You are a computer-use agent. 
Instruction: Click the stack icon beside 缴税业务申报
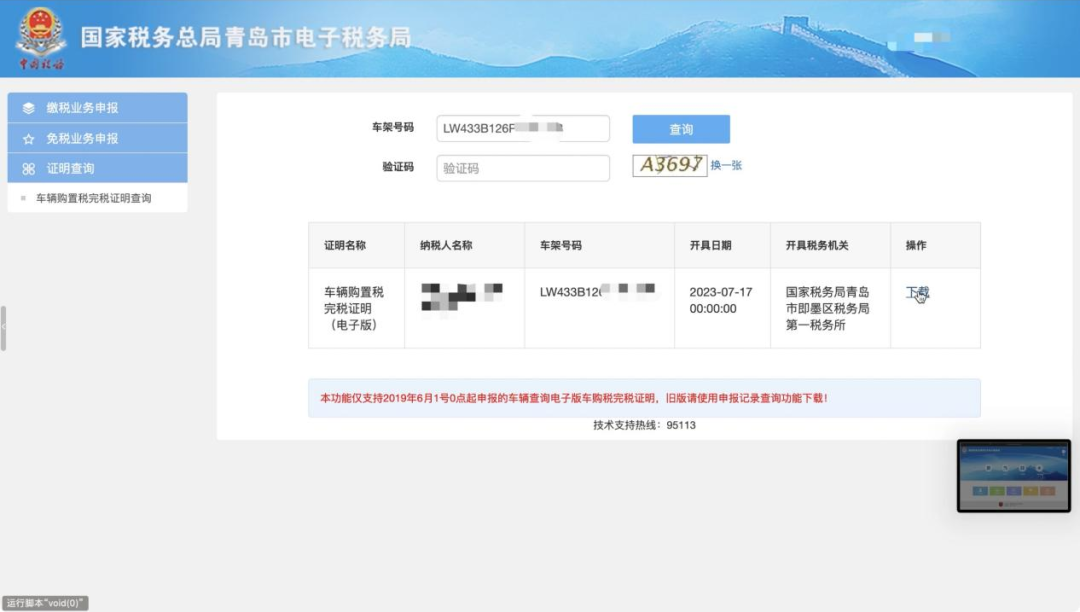coord(29,108)
